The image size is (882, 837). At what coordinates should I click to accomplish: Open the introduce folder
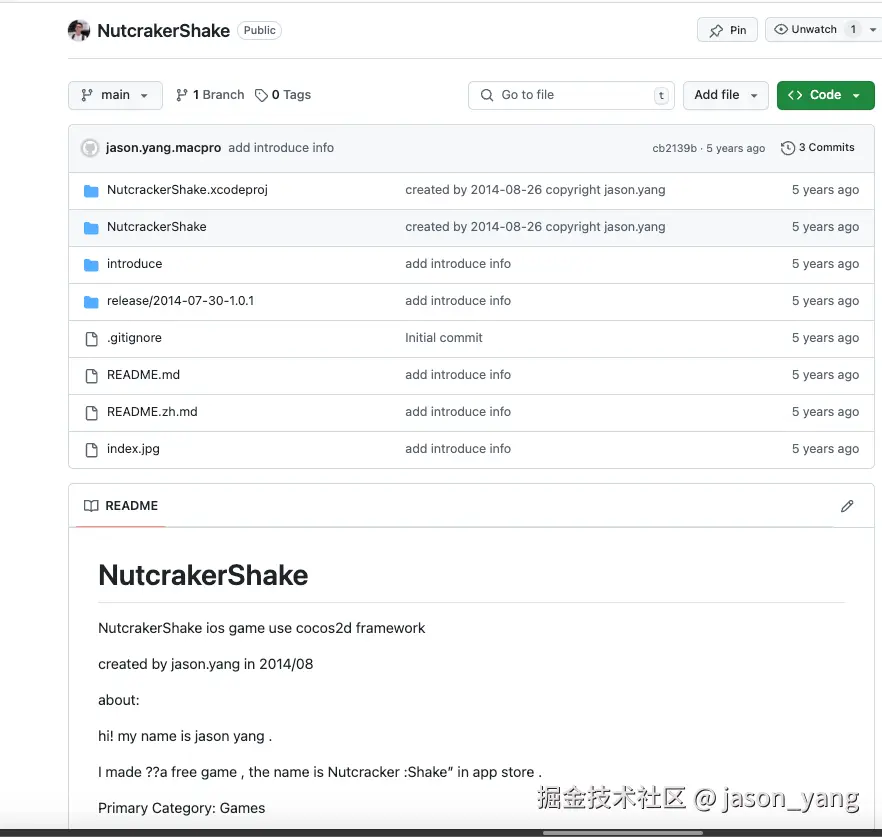coord(134,264)
